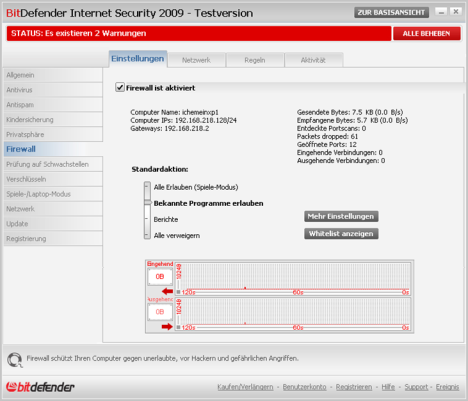Image resolution: width=468 pixels, height=401 pixels.
Task: Click the Eingehend 0B value box
Action: tap(160, 276)
